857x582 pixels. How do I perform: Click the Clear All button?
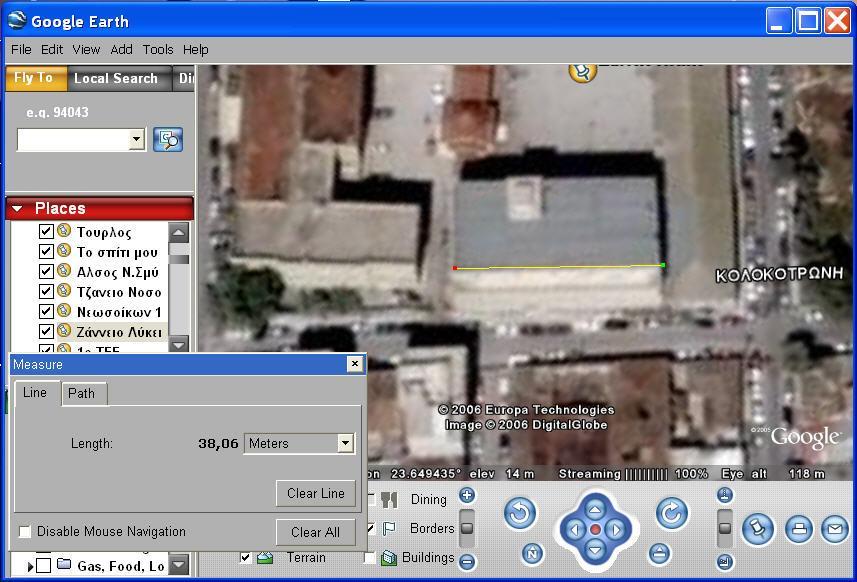tap(315, 532)
